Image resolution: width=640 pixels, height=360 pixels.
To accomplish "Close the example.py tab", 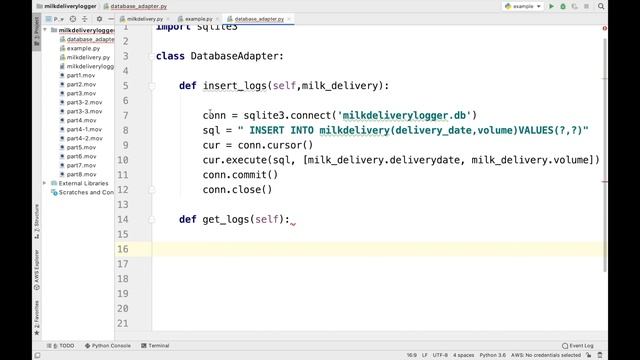I will pos(217,19).
